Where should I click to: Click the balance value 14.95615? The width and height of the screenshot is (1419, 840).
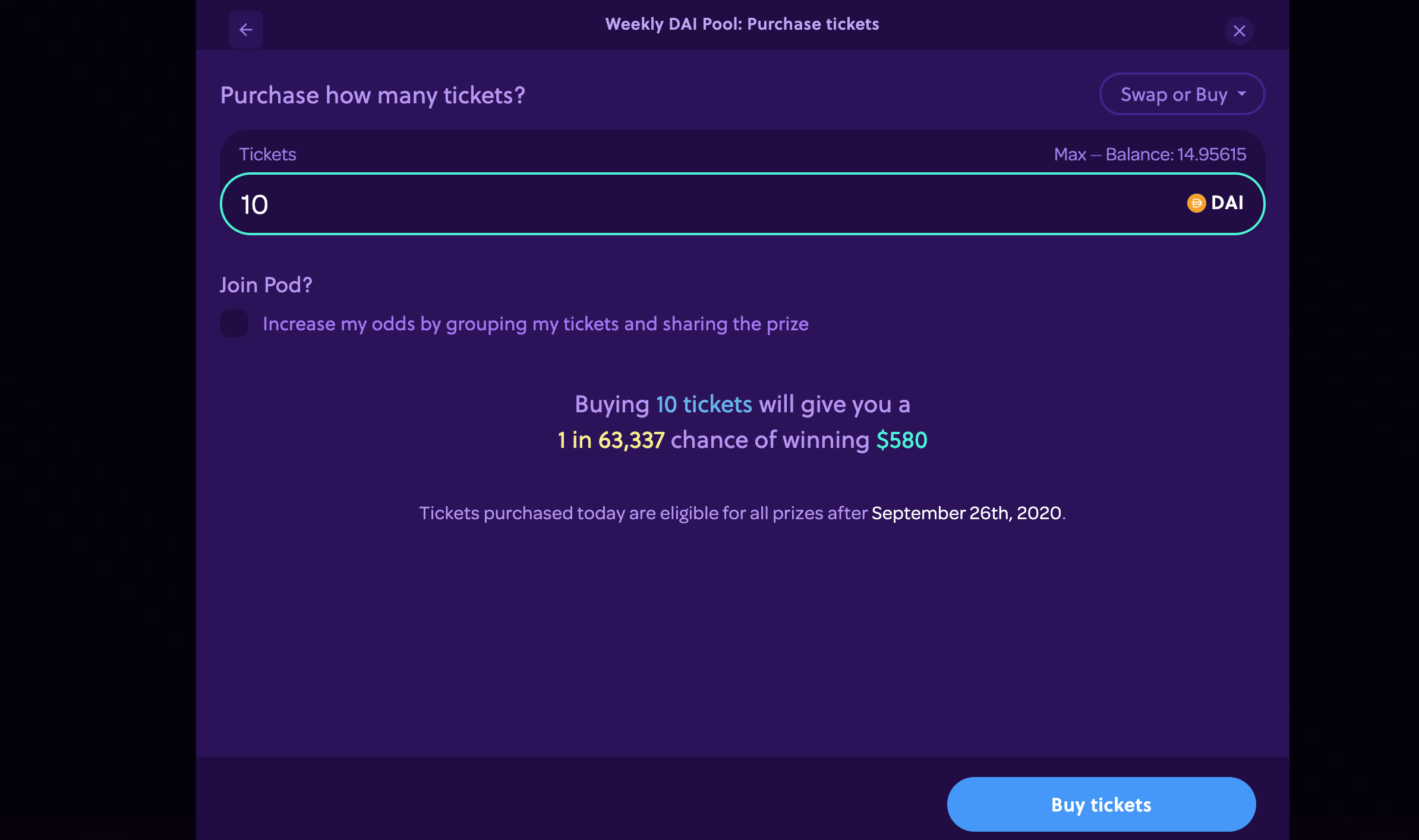point(1212,154)
